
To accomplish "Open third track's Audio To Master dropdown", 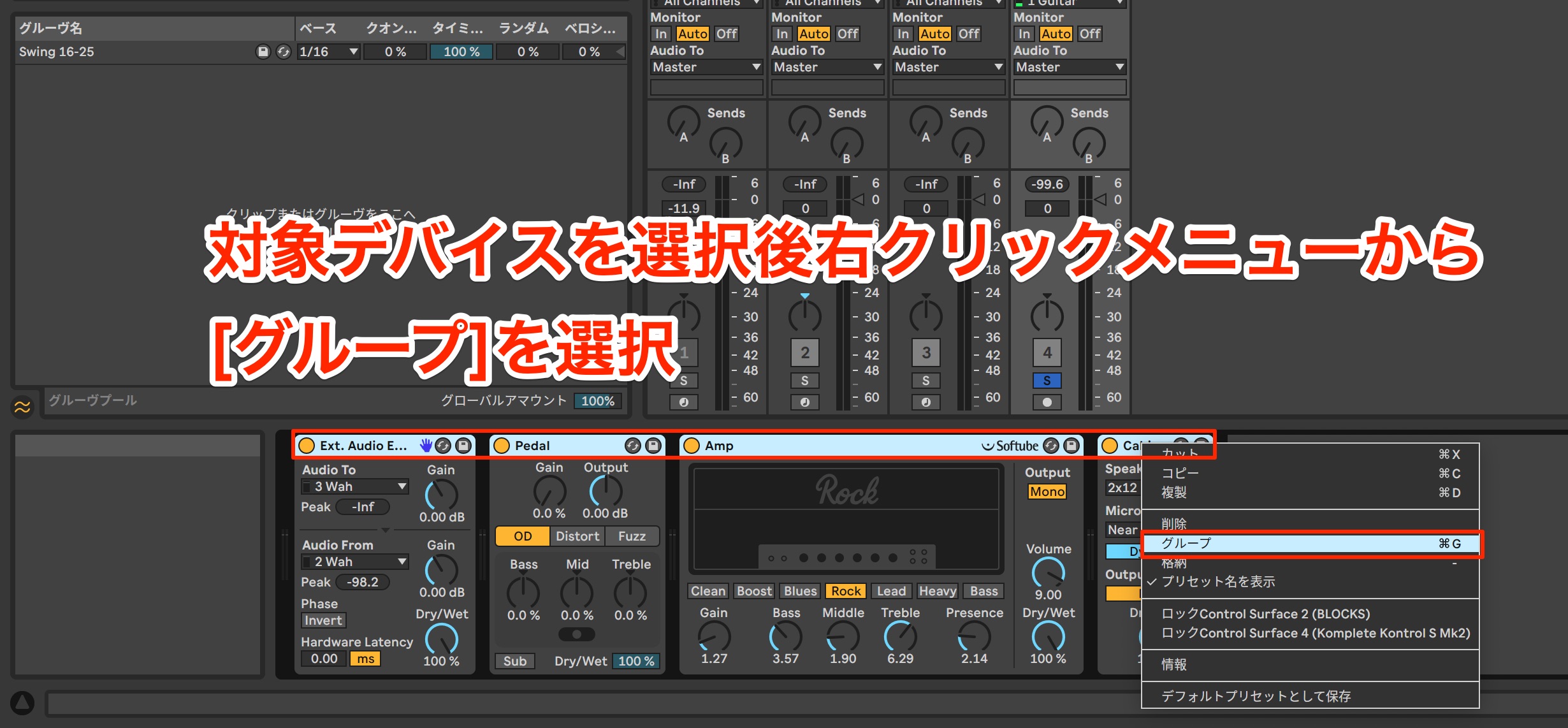I will tap(948, 67).
